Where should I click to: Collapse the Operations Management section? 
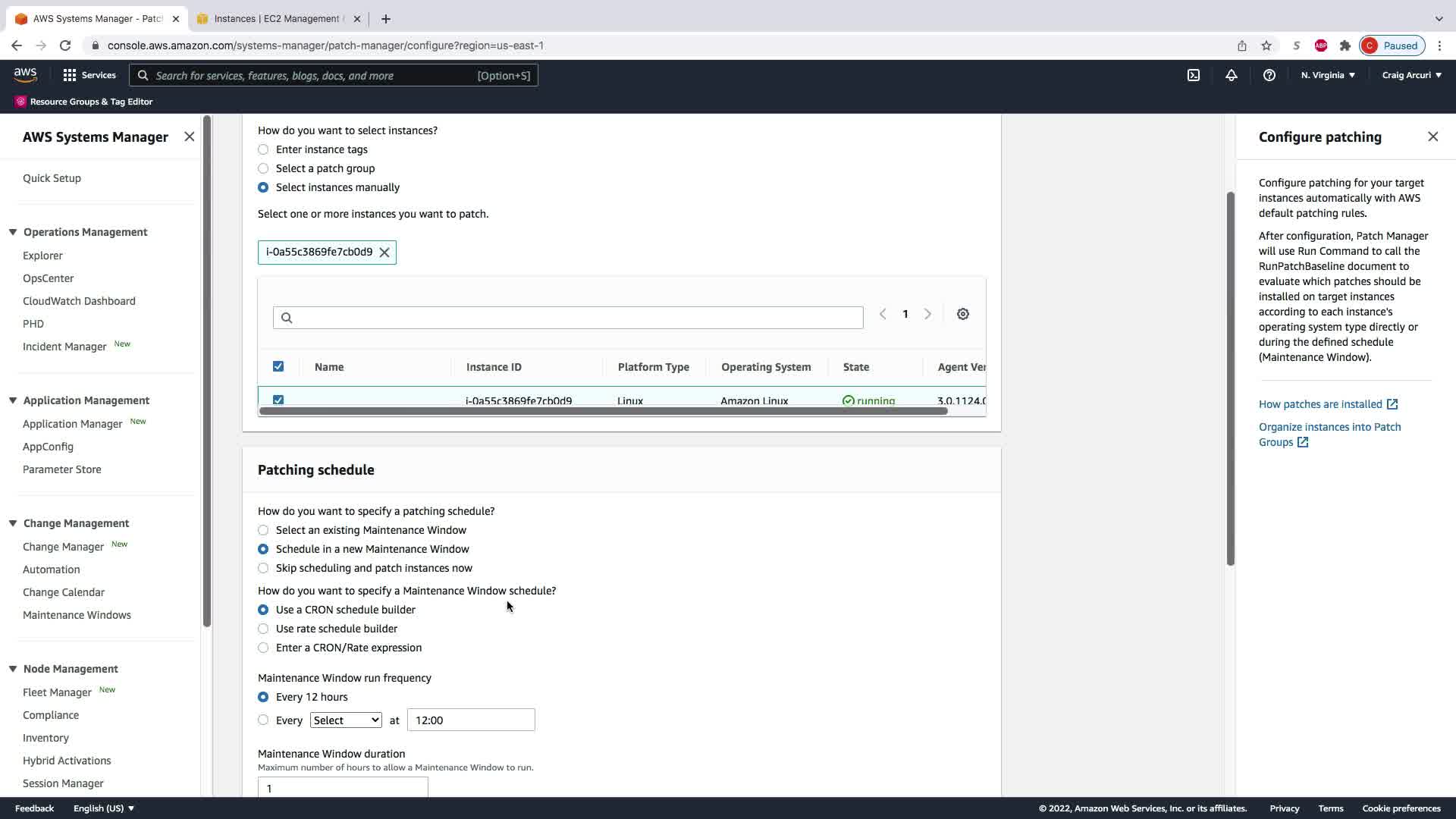13,232
